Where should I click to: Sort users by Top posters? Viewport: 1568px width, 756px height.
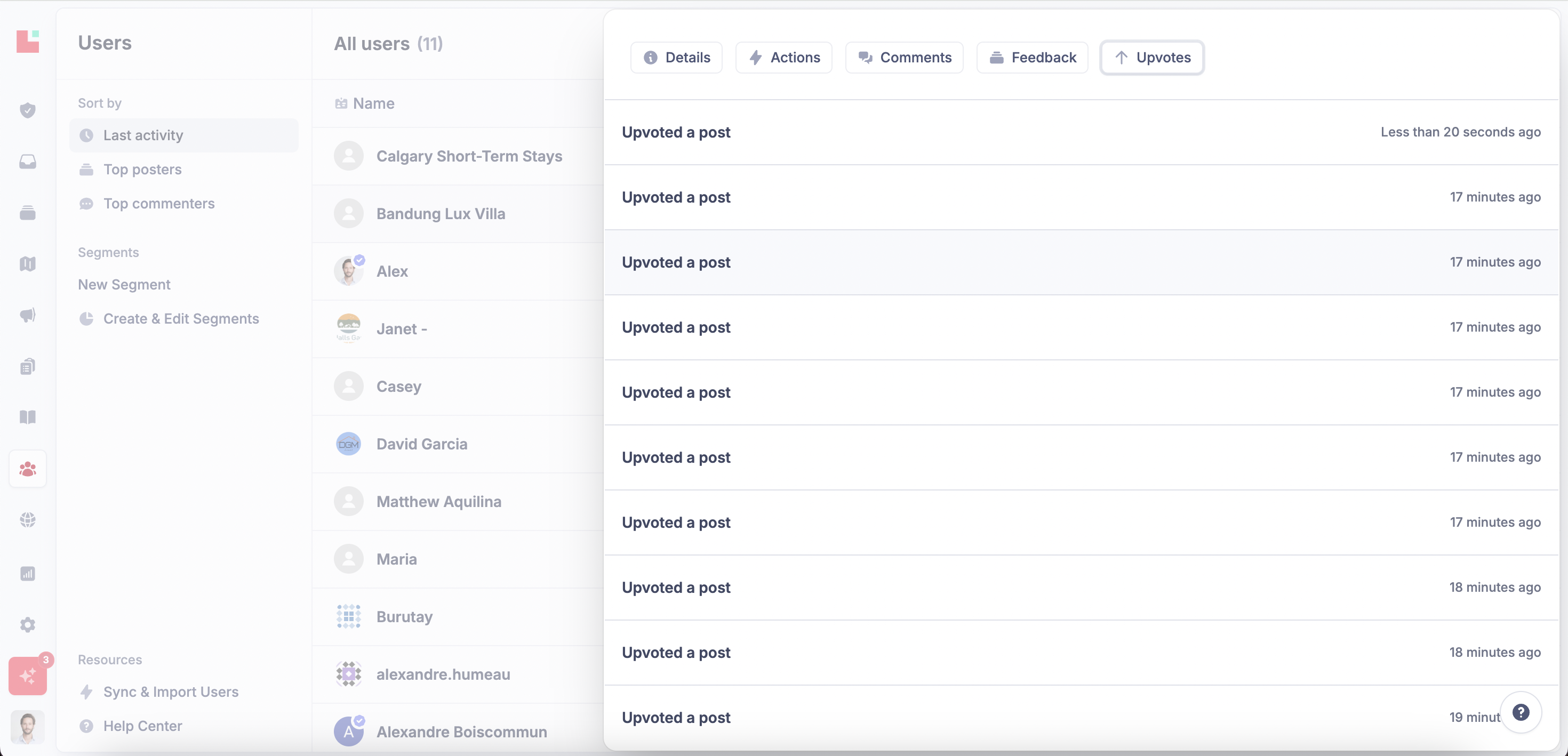coord(142,169)
